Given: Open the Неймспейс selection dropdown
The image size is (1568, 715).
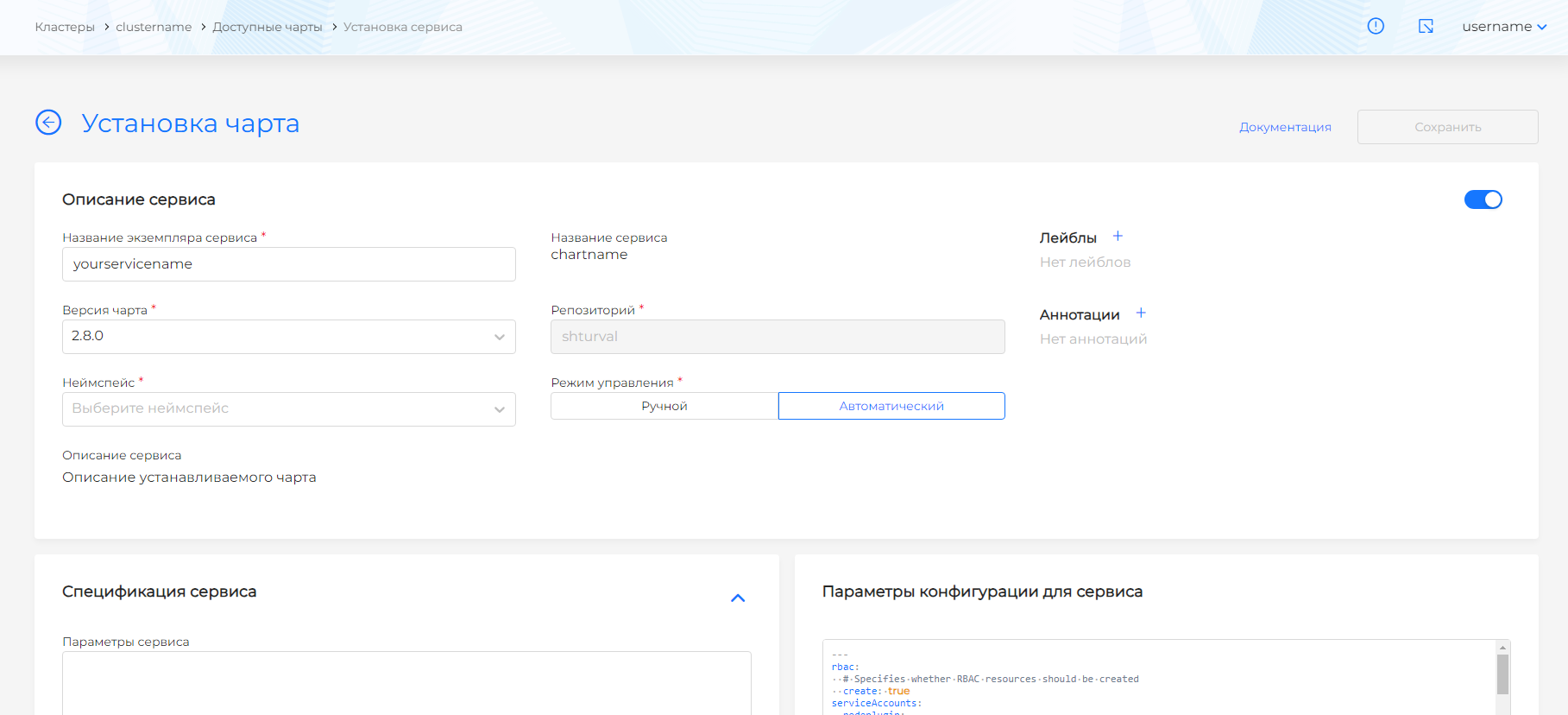Looking at the screenshot, I should (x=288, y=409).
